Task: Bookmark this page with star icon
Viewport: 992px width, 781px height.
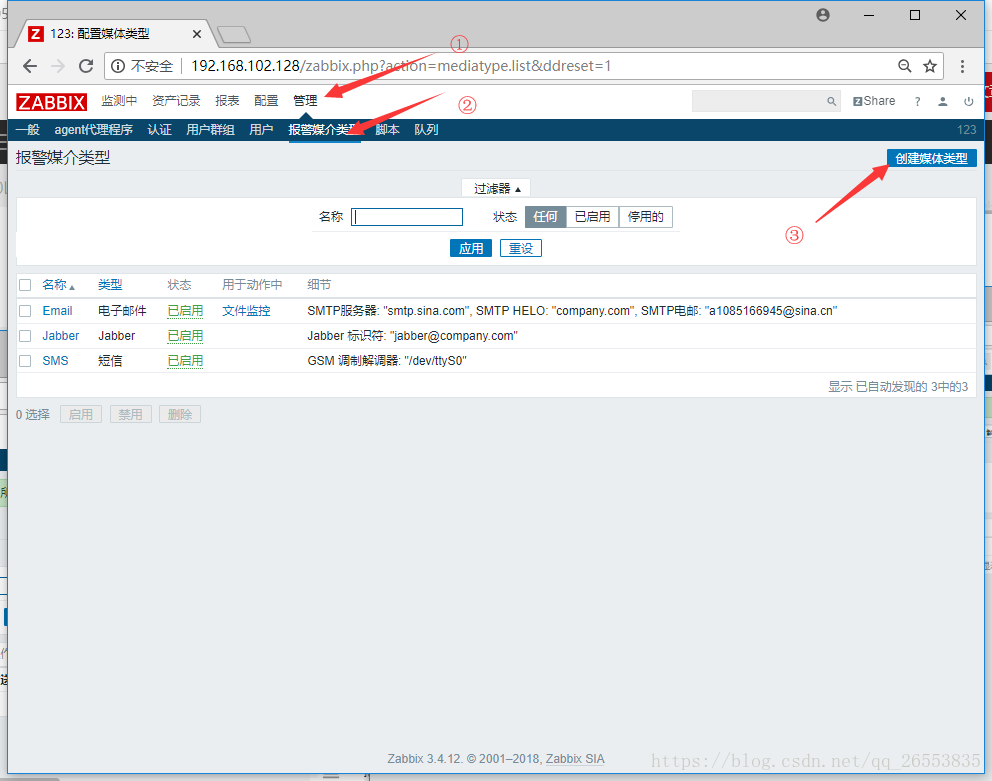Action: pos(929,66)
